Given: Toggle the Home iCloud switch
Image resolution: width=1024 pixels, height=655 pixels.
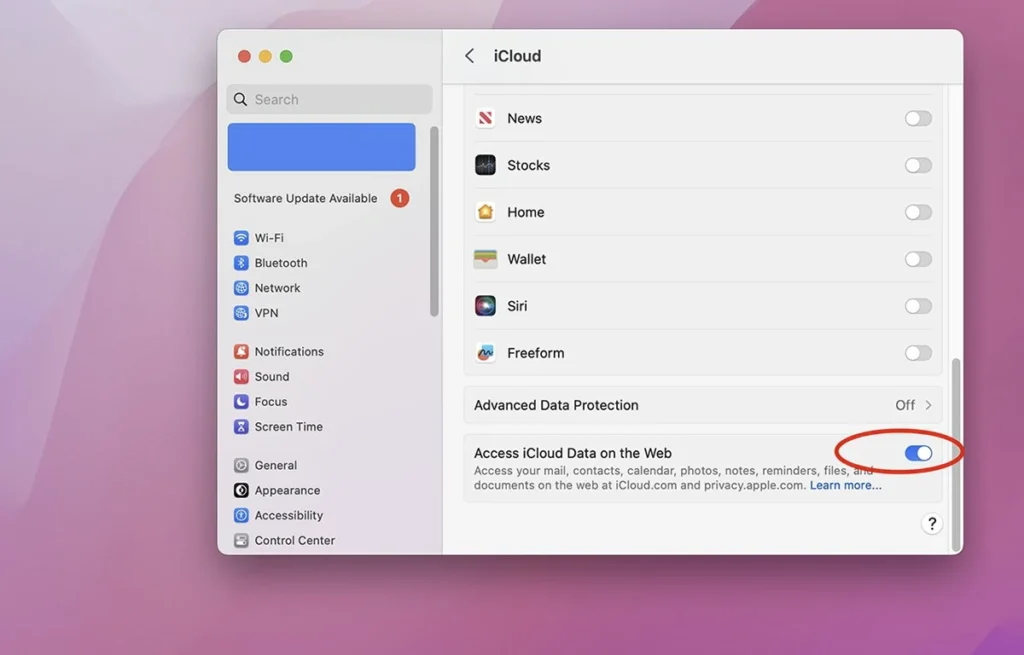Looking at the screenshot, I should point(918,212).
